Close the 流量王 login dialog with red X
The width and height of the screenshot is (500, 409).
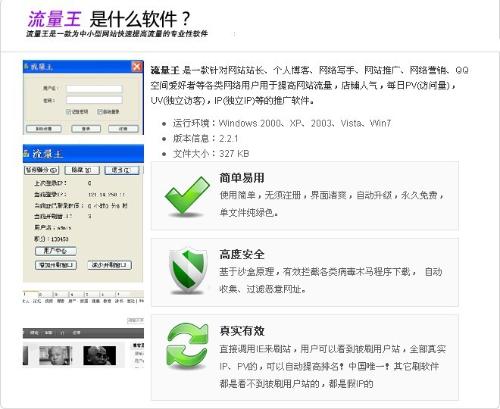pyautogui.click(x=137, y=67)
